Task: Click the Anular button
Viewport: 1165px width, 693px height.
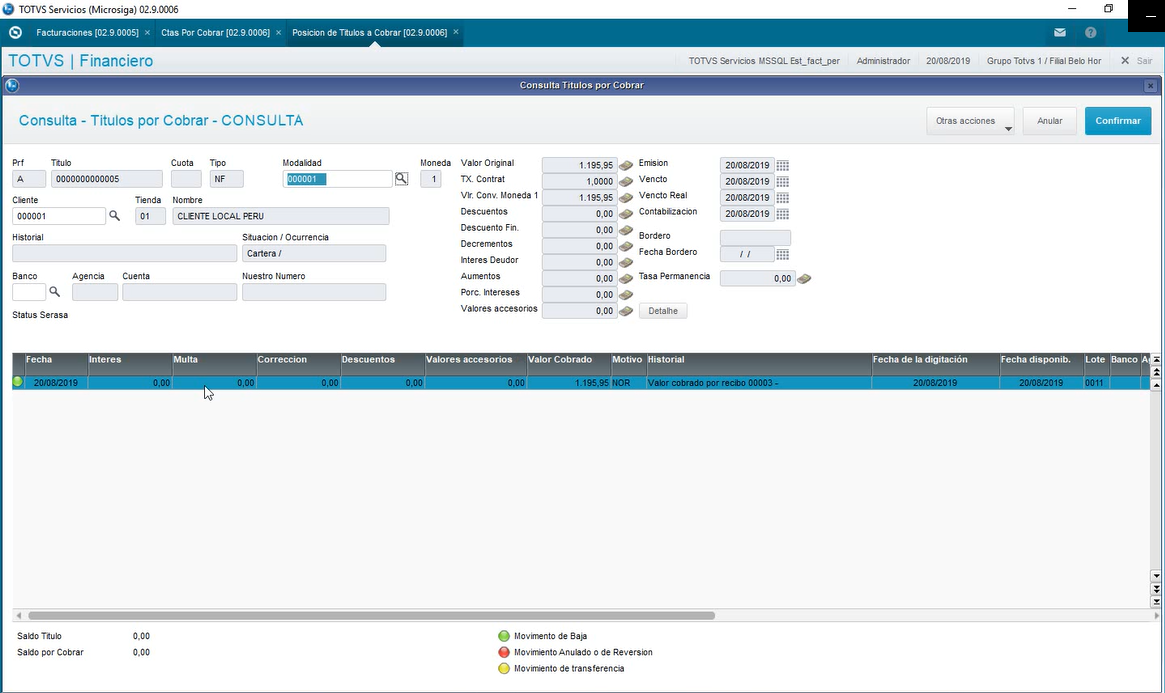Action: [1049, 121]
